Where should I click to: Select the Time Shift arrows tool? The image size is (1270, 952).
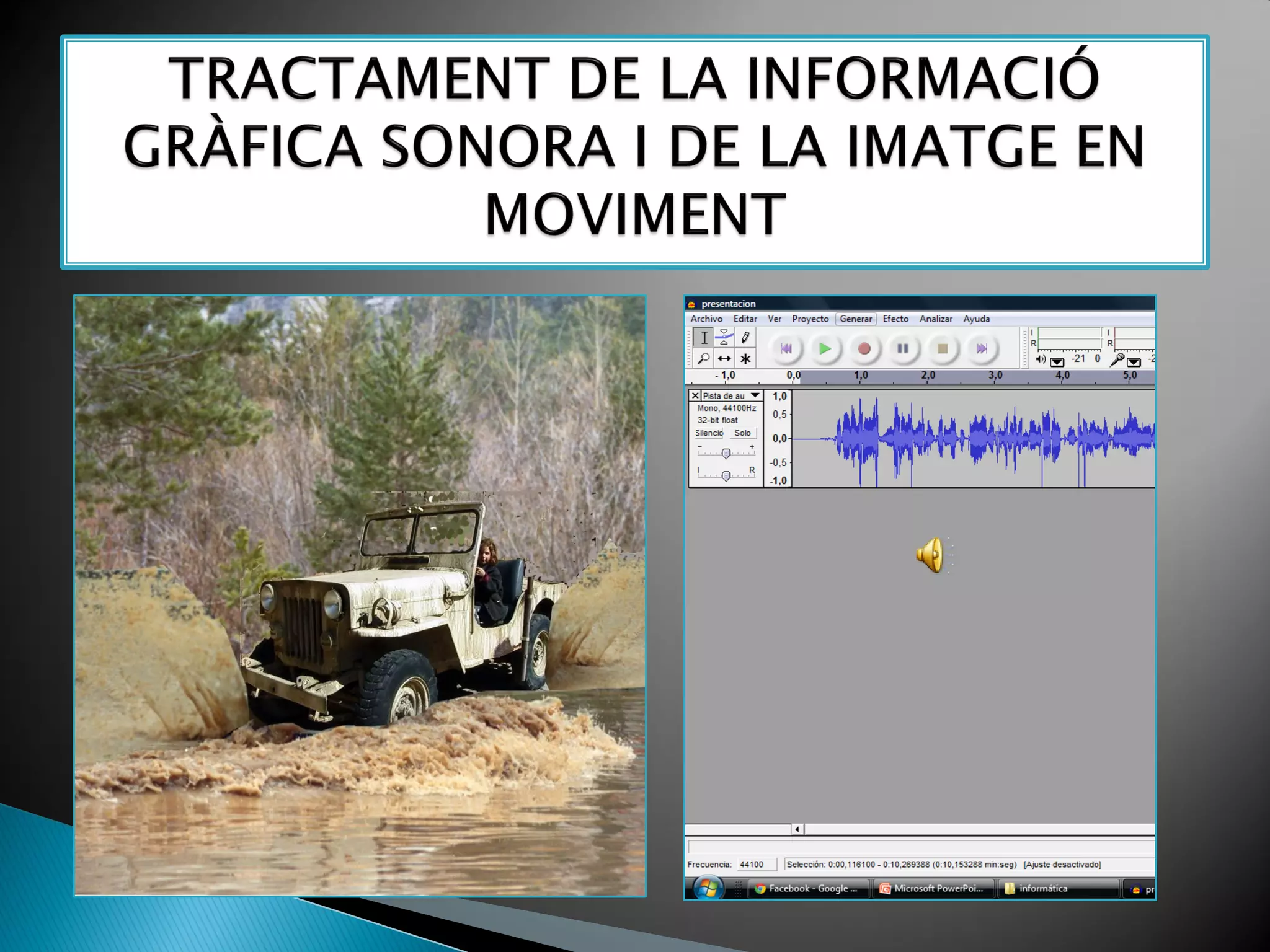point(724,358)
